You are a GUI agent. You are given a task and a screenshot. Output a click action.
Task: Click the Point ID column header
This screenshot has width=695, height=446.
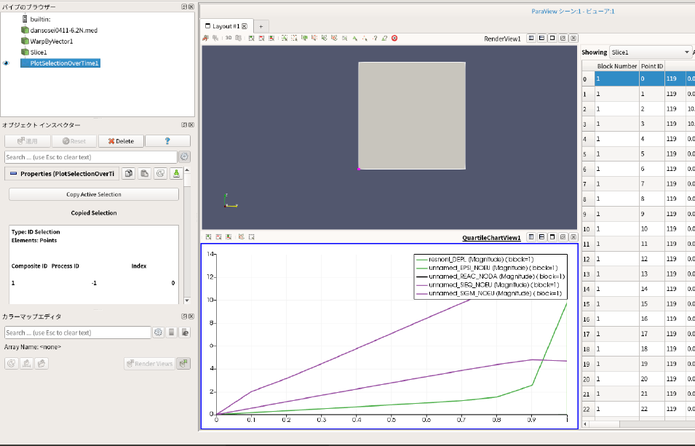652,66
